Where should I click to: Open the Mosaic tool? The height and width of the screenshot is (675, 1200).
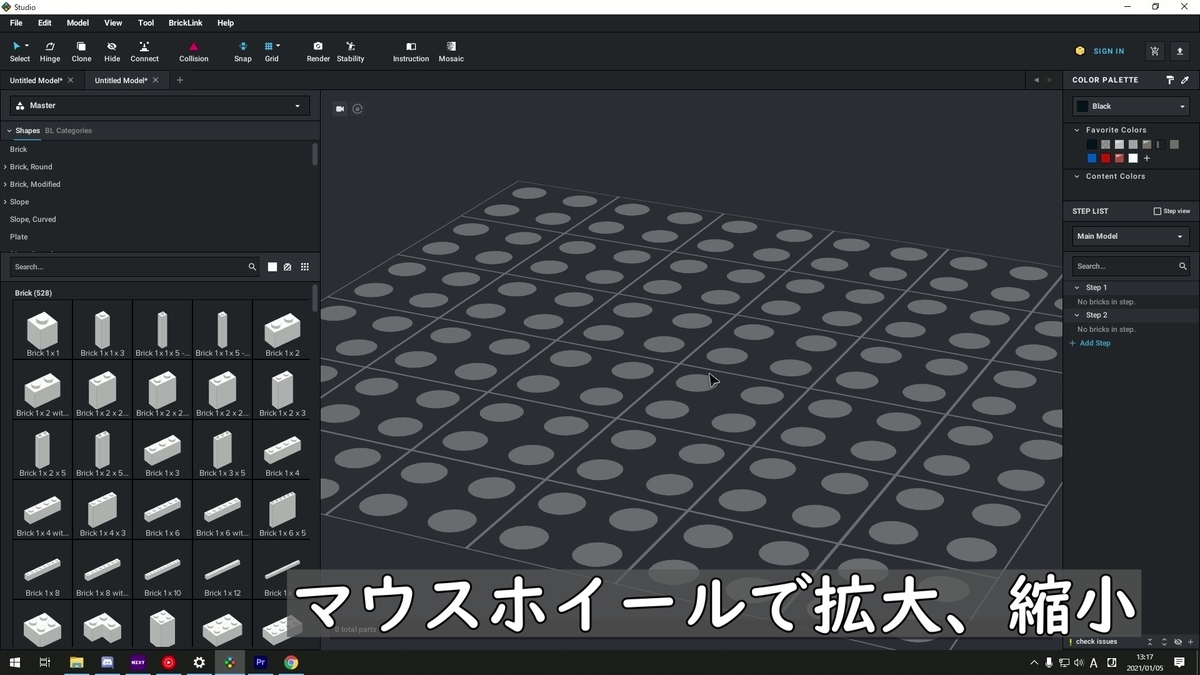(x=451, y=51)
